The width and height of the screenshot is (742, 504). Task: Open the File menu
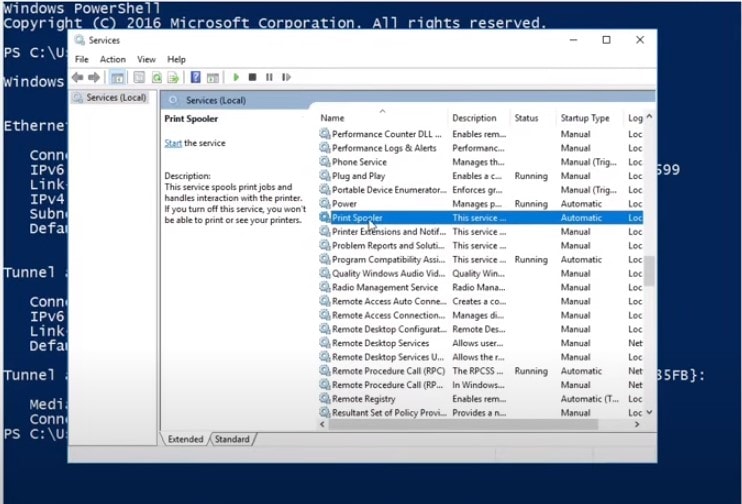coord(81,59)
